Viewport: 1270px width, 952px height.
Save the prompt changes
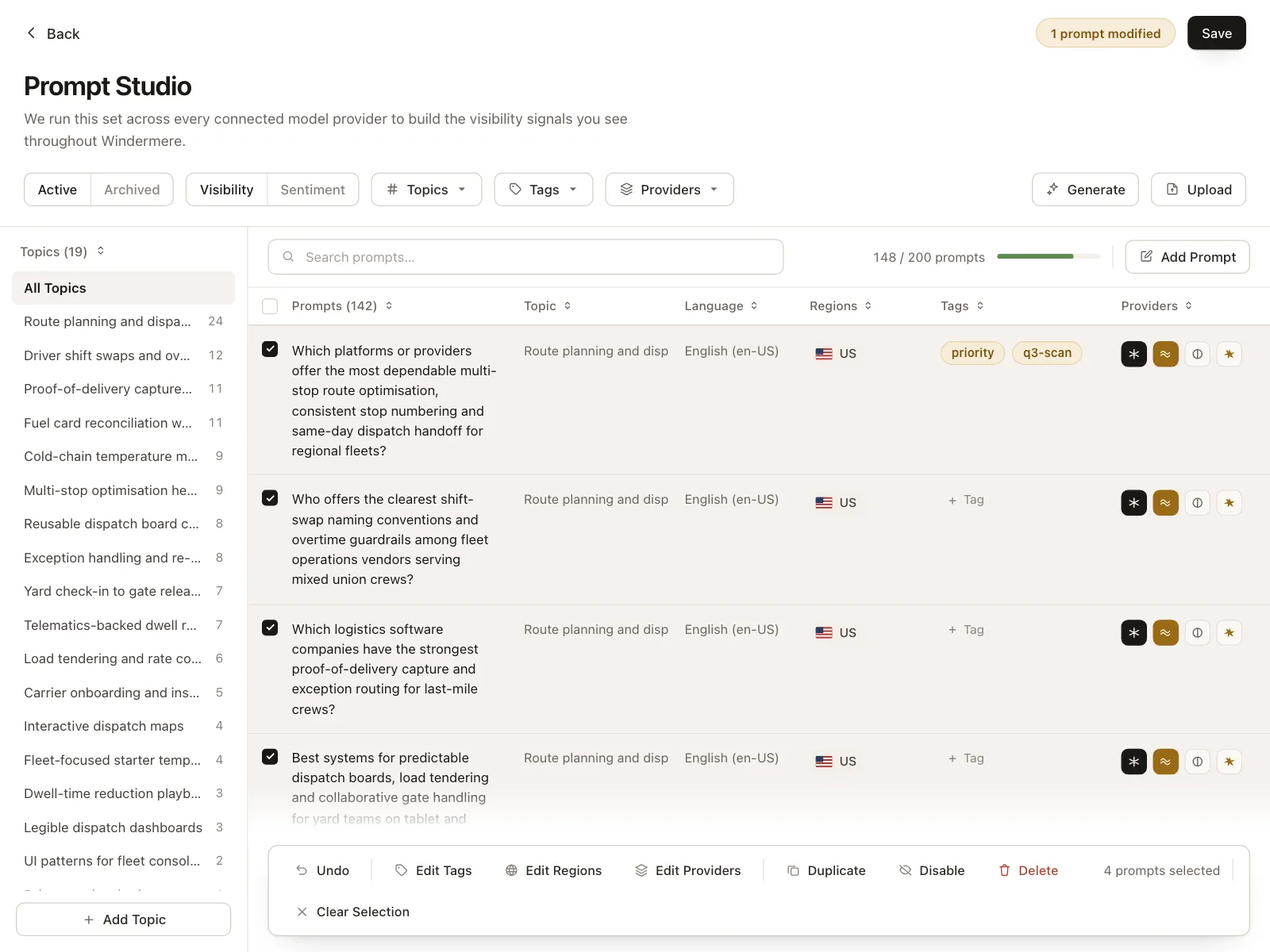[x=1216, y=33]
